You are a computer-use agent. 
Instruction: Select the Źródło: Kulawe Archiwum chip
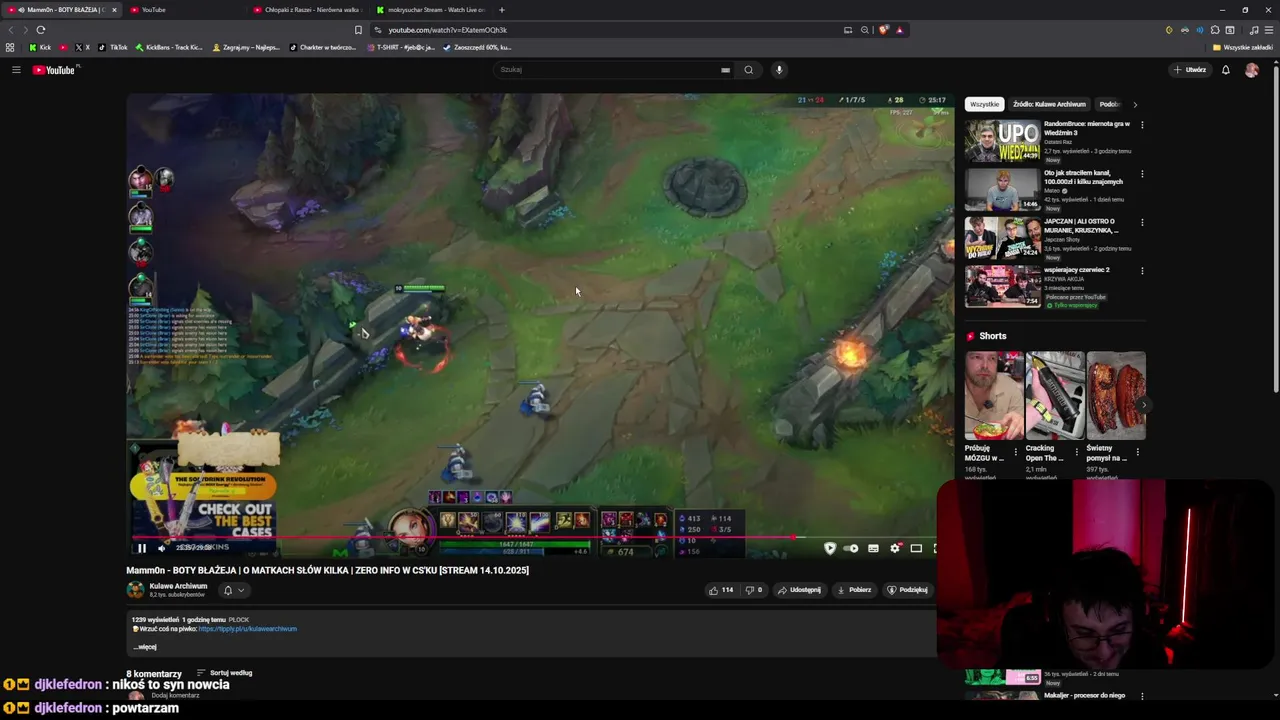1049,104
